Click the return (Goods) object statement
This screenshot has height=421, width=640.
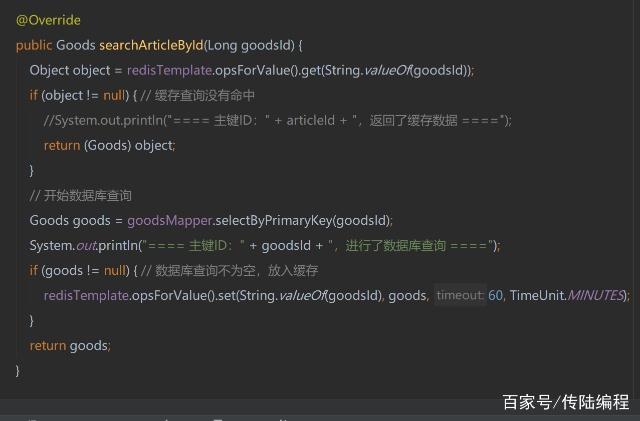coord(109,146)
